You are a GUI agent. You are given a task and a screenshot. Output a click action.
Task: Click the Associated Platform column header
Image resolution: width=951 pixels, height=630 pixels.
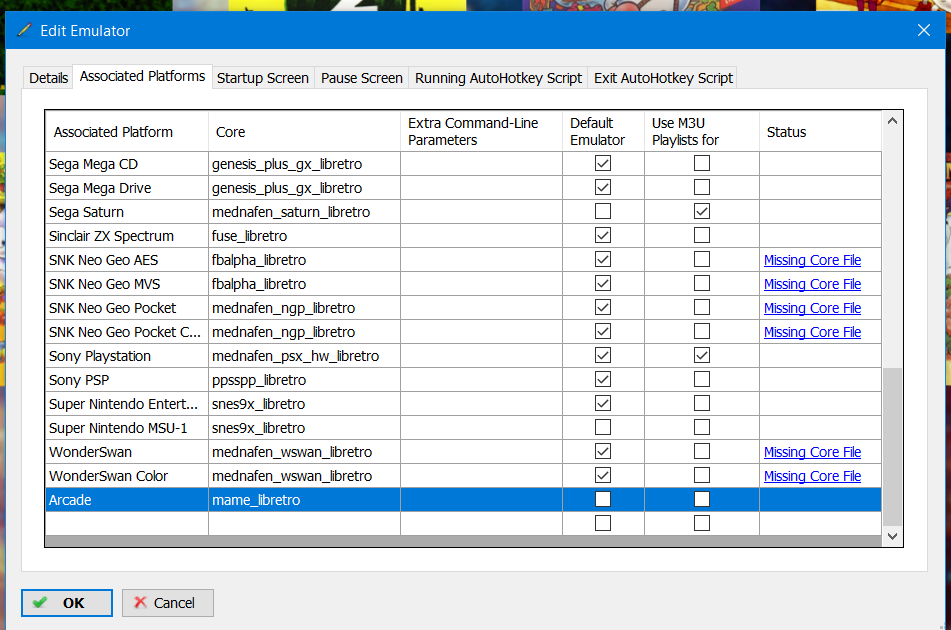tap(127, 132)
